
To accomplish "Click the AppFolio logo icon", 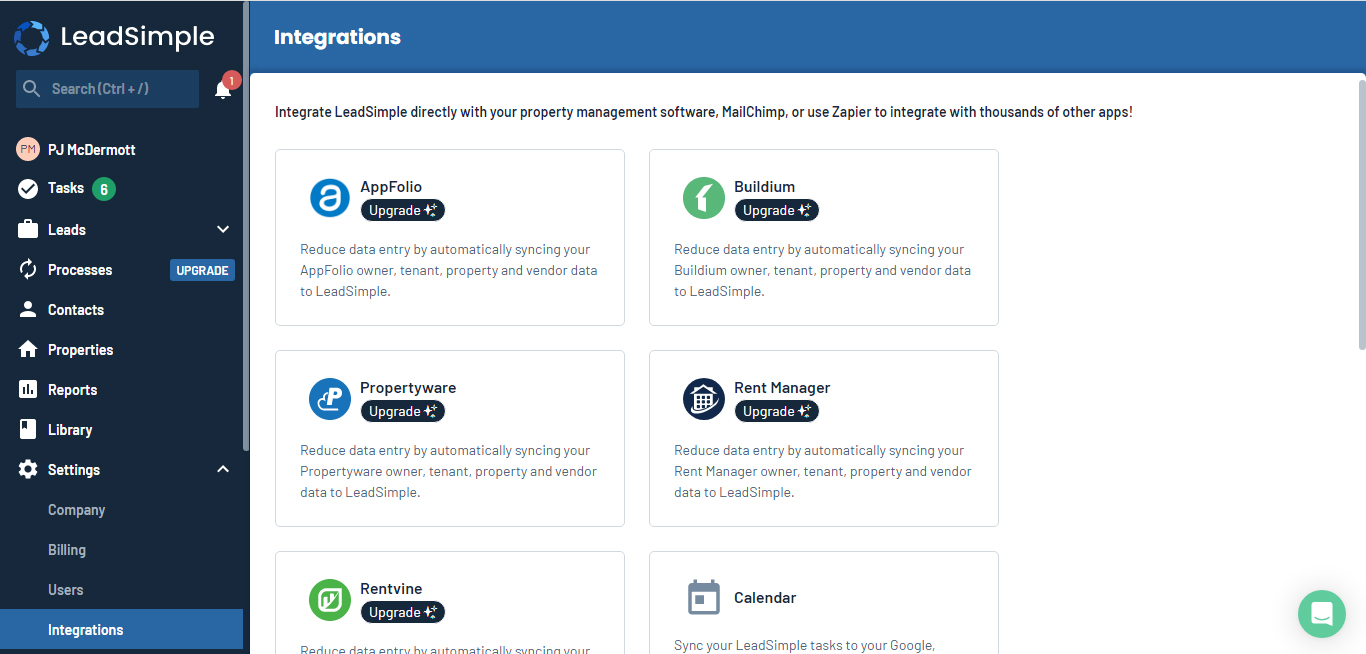I will pyautogui.click(x=329, y=198).
